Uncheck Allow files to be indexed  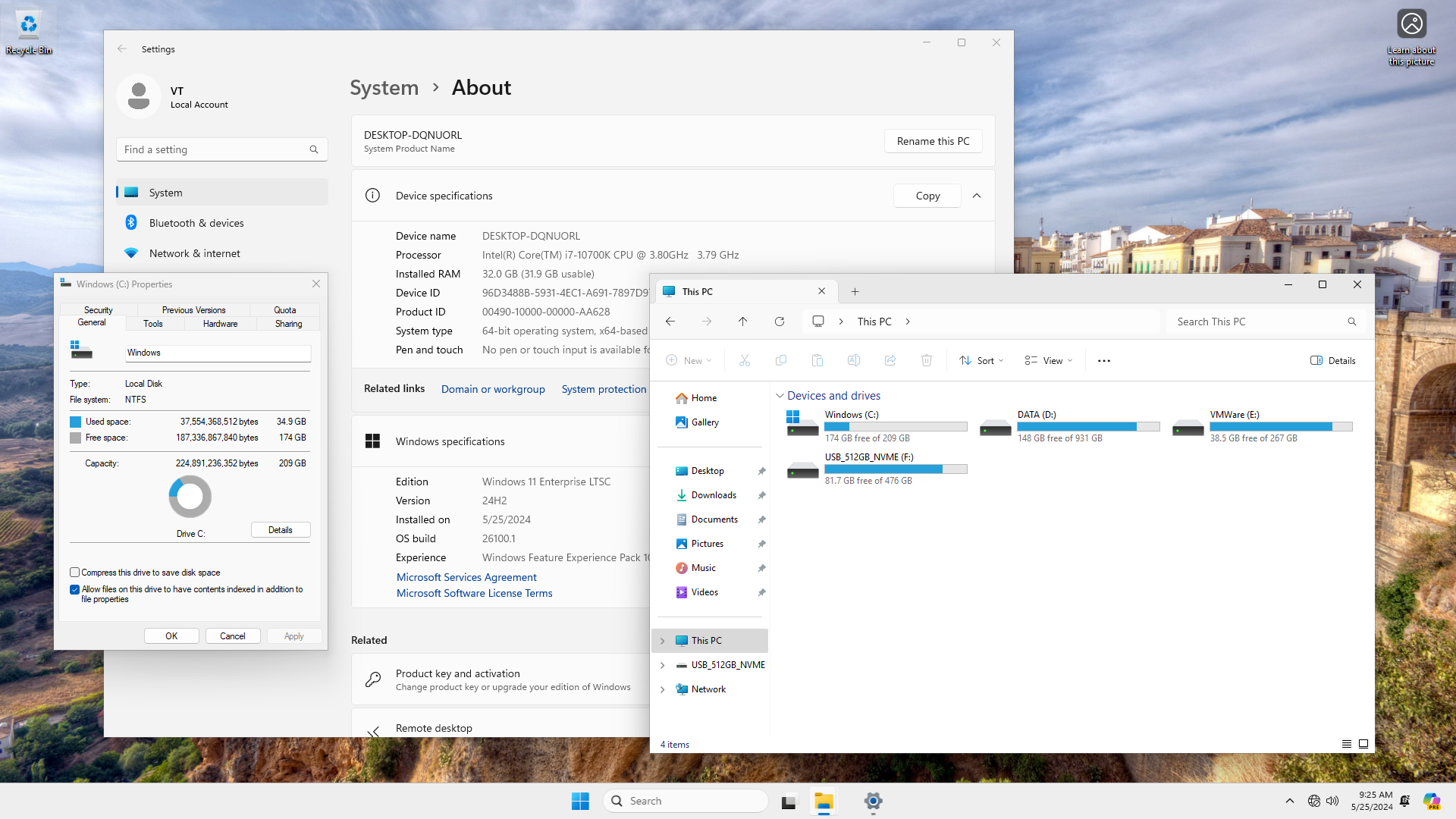click(74, 589)
